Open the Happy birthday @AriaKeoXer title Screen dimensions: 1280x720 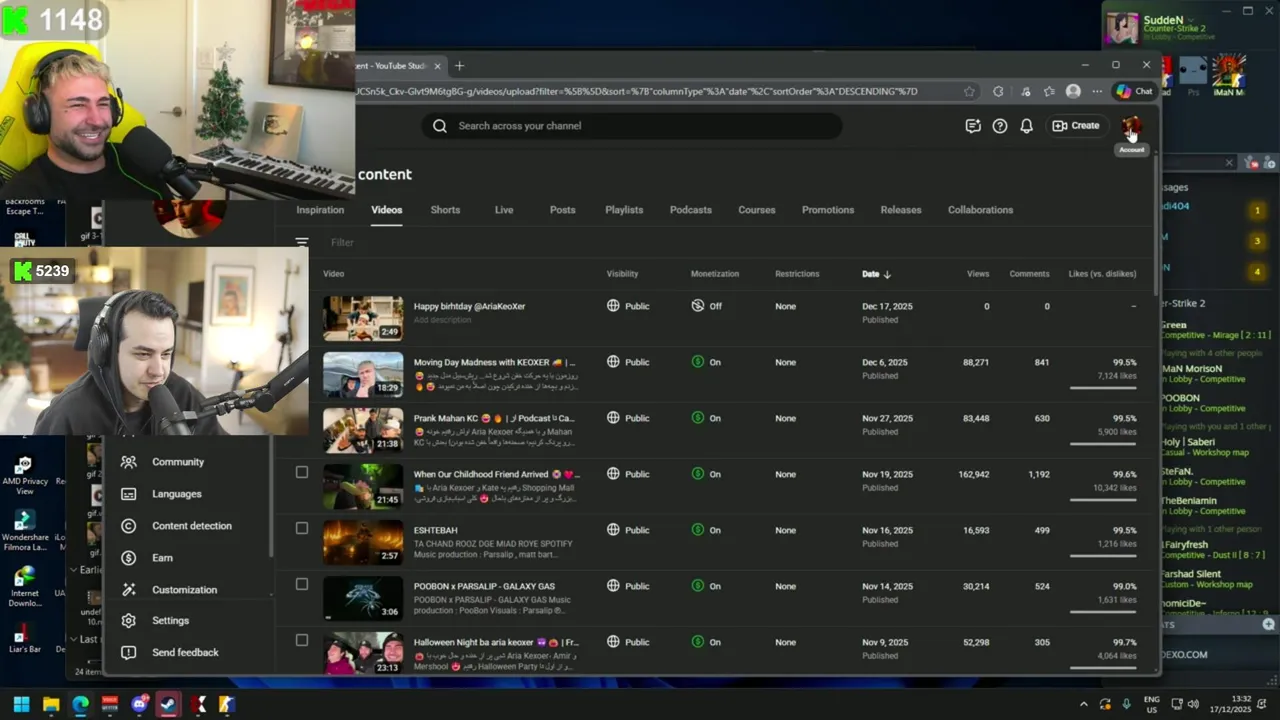(x=469, y=306)
